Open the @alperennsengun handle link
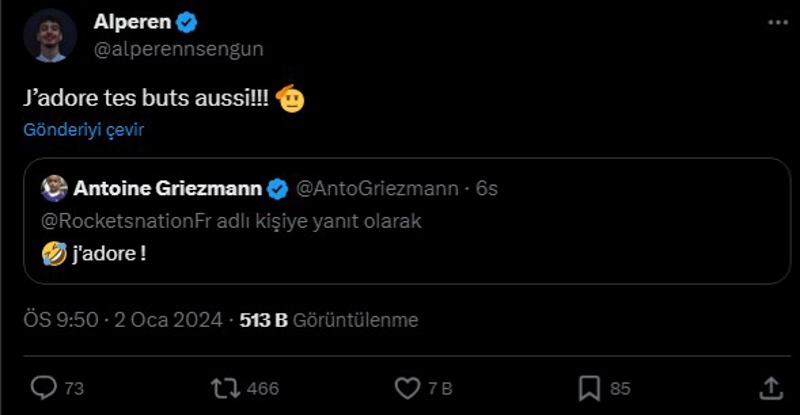The width and height of the screenshot is (800, 415). tap(178, 48)
